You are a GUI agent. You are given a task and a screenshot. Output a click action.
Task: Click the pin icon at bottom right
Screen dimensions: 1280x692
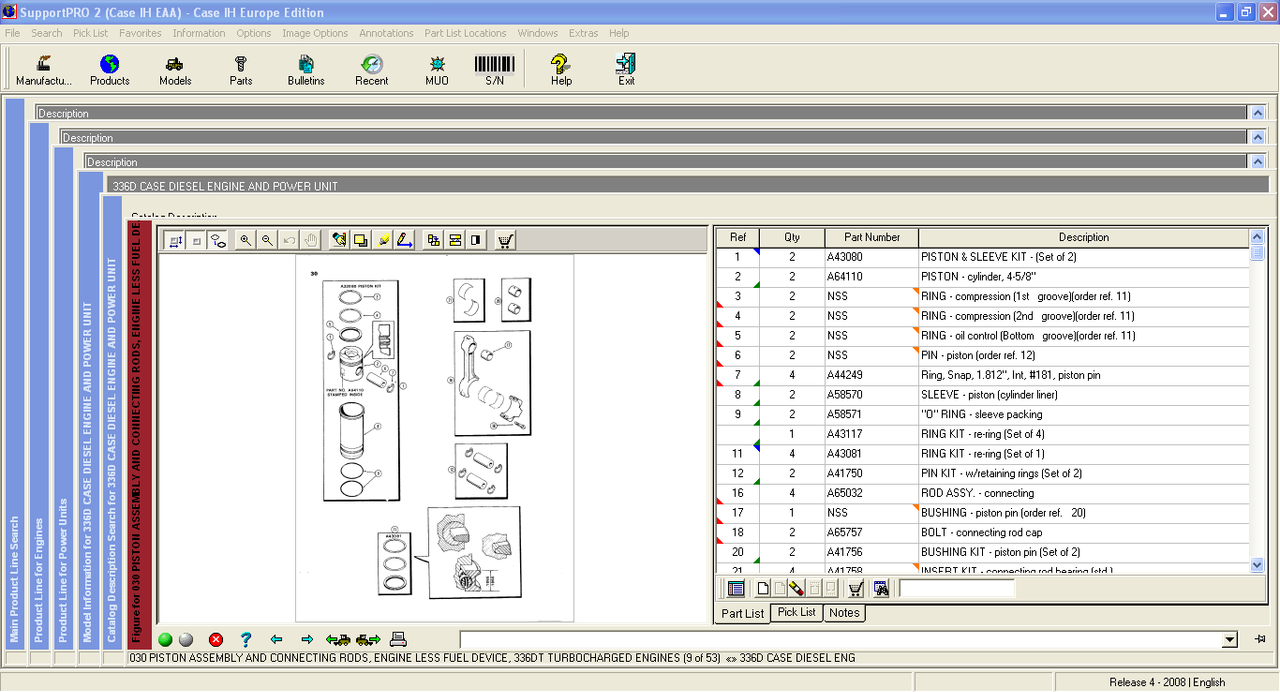(x=1260, y=640)
